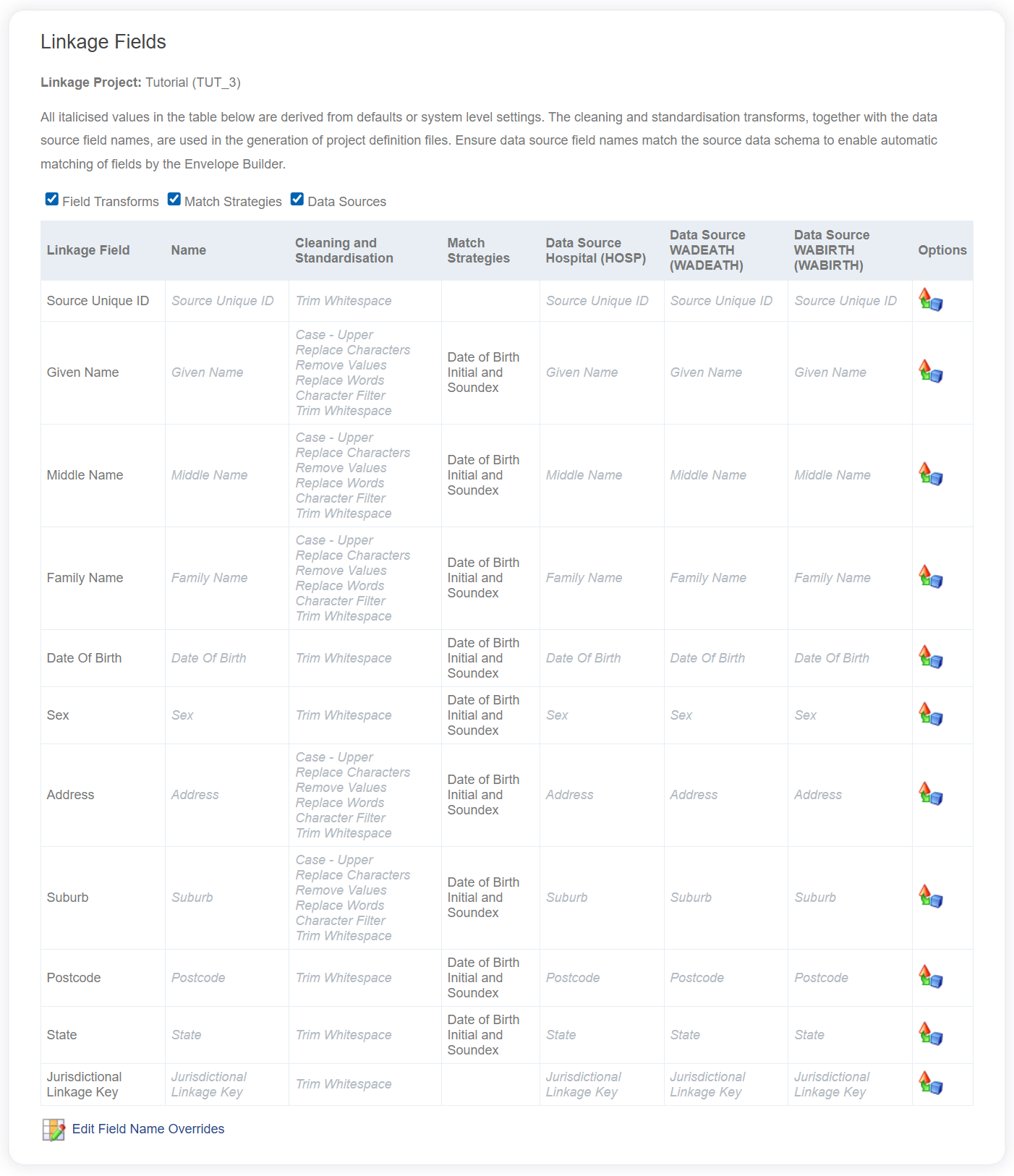Open Suburb row options icon
The width and height of the screenshot is (1014, 1176).
930,897
